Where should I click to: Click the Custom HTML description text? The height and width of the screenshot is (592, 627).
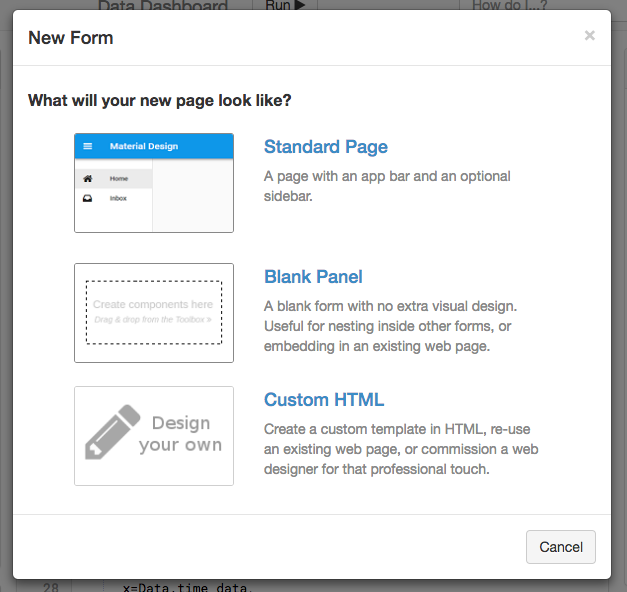point(401,449)
